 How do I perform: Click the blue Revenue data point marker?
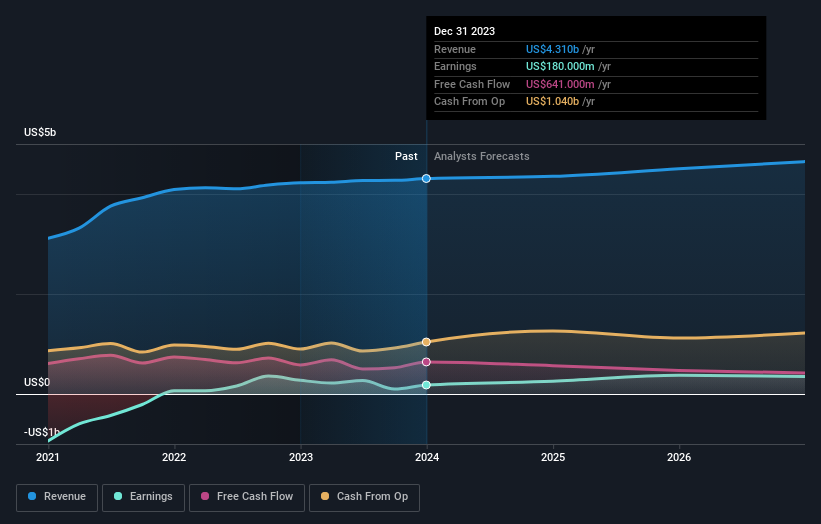coord(426,179)
